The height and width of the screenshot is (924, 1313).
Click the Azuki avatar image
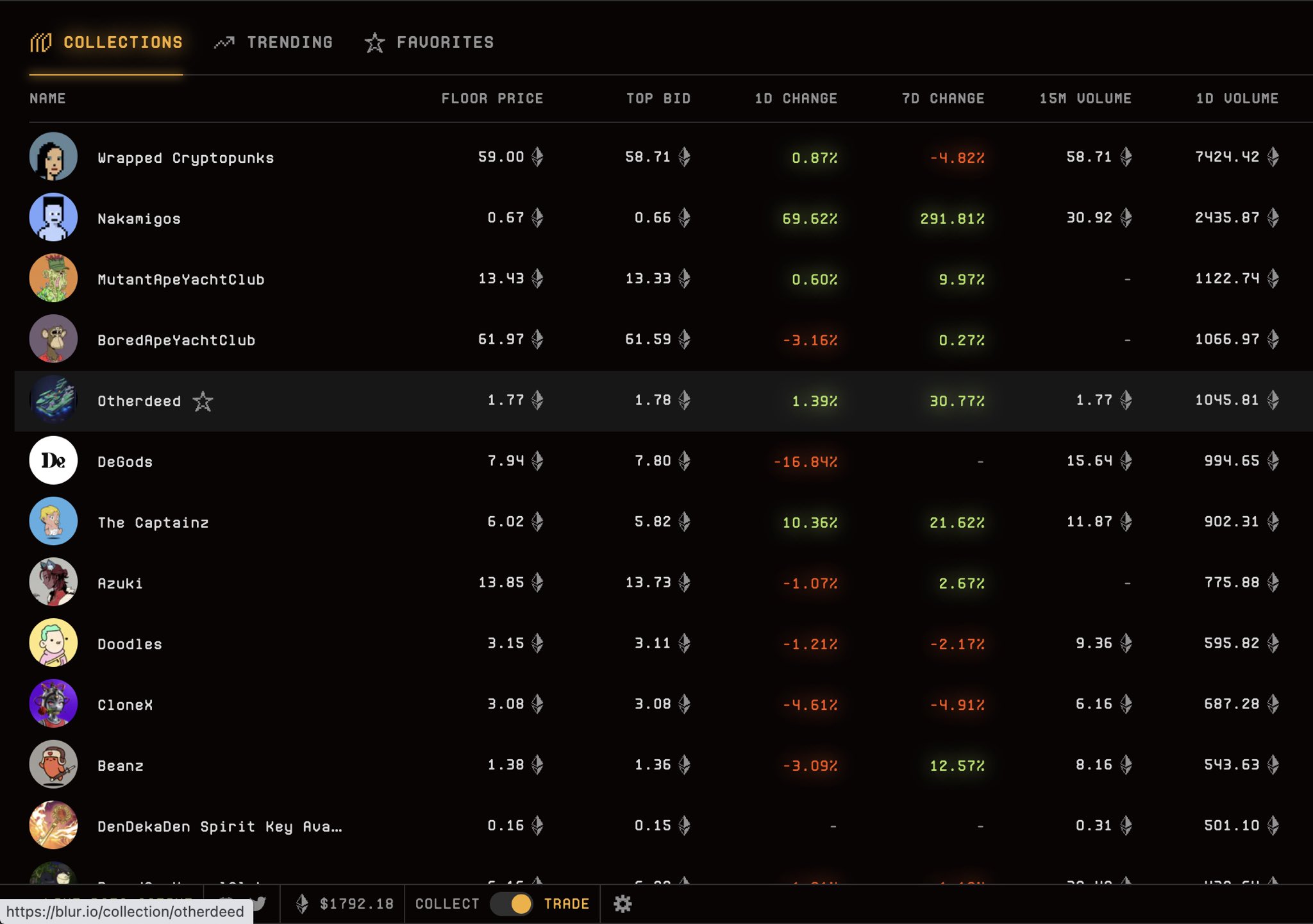(x=53, y=582)
